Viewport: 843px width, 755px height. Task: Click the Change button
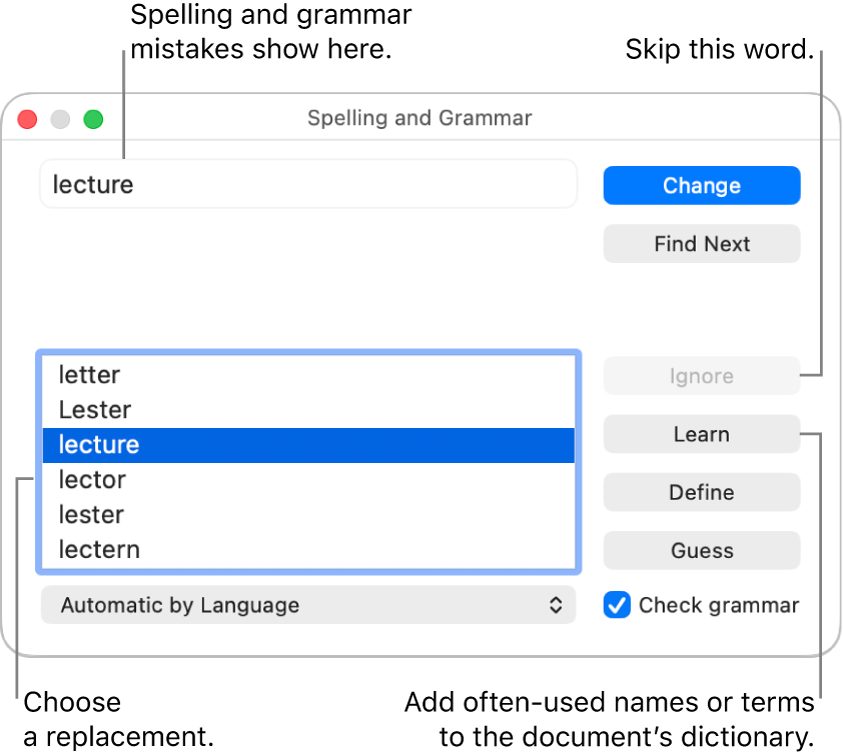tap(701, 185)
